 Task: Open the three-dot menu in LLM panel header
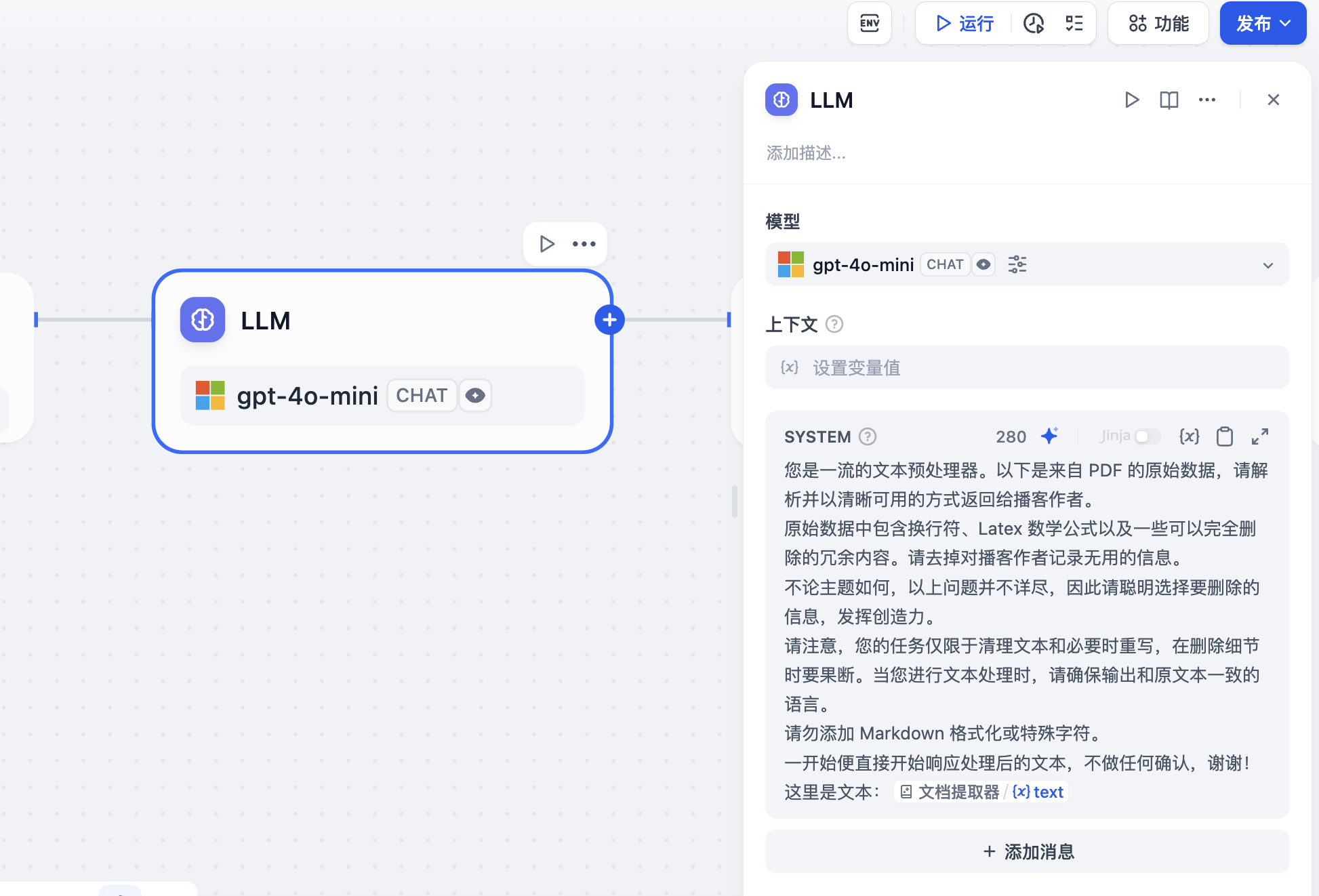point(1206,100)
